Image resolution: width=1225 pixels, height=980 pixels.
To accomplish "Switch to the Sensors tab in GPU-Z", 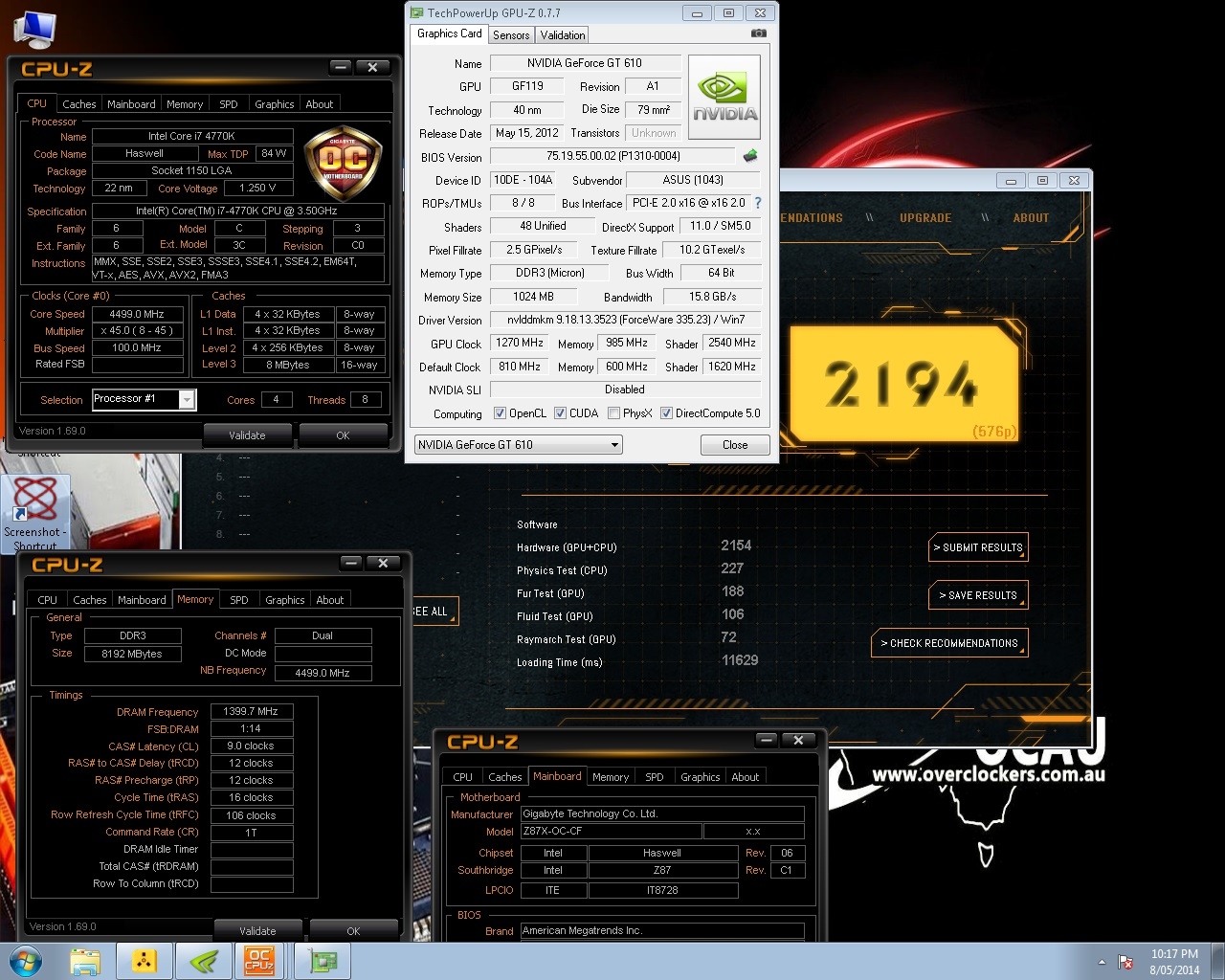I will [x=511, y=35].
